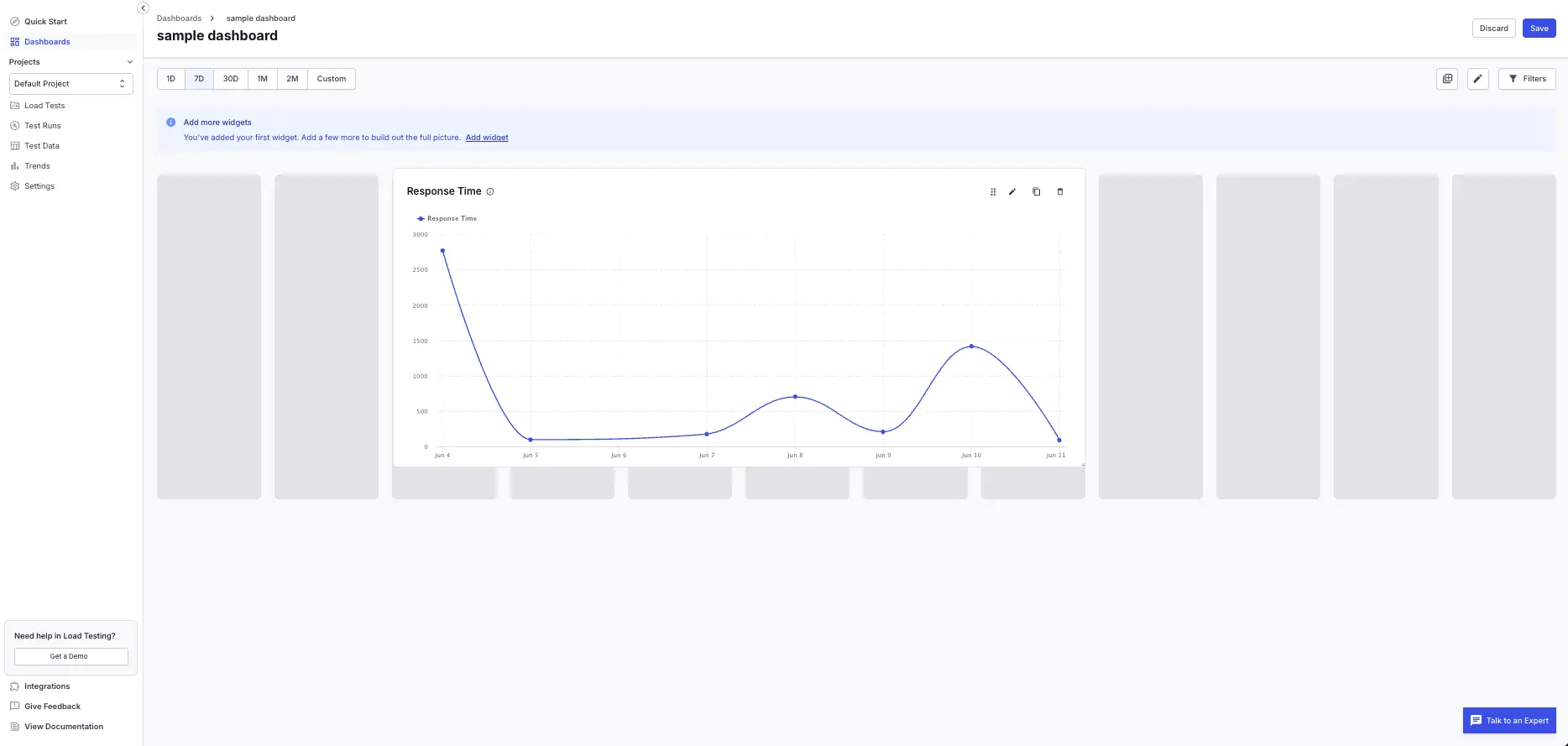This screenshot has height=746, width=1568.
Task: Click the Jun 10 data point
Action: pyautogui.click(x=971, y=347)
